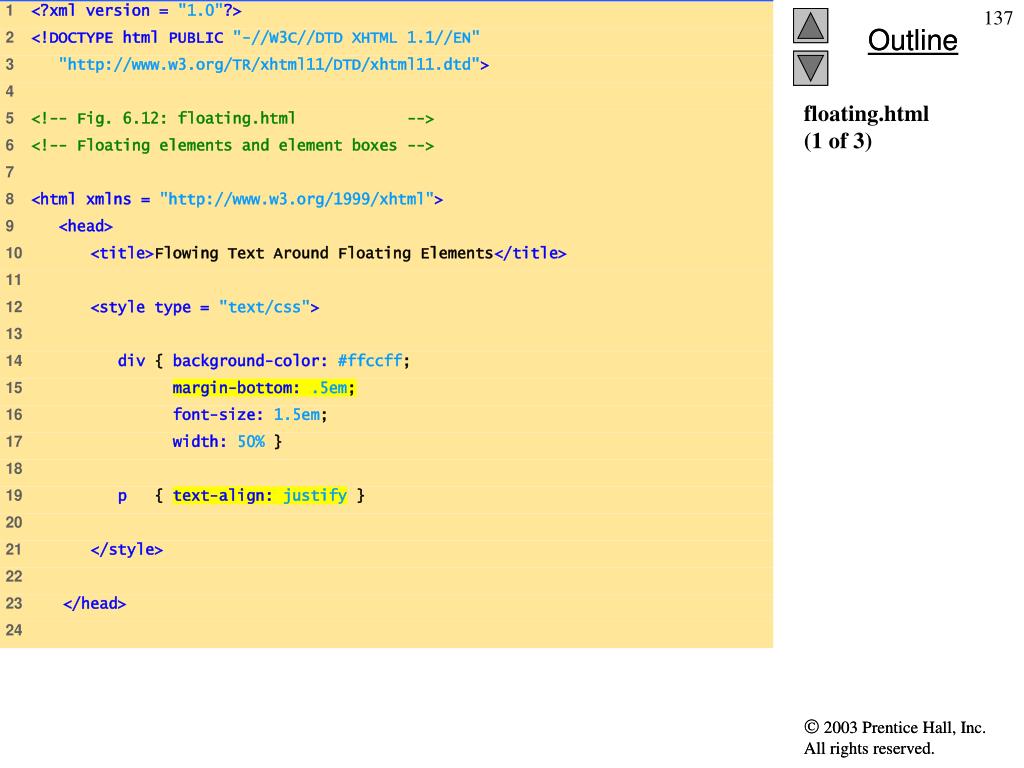Viewport: 1024px width, 768px height.
Task: Click the font-size: 1.5em rule
Action: (250, 415)
